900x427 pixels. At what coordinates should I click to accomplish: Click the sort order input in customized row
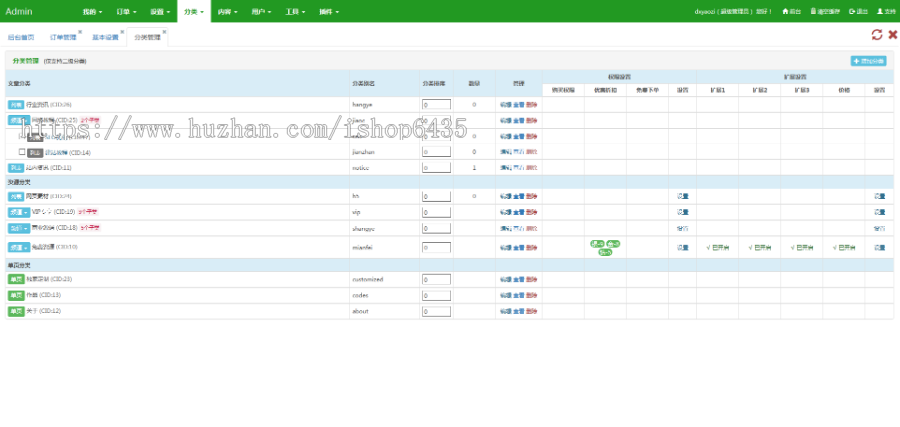(x=436, y=280)
